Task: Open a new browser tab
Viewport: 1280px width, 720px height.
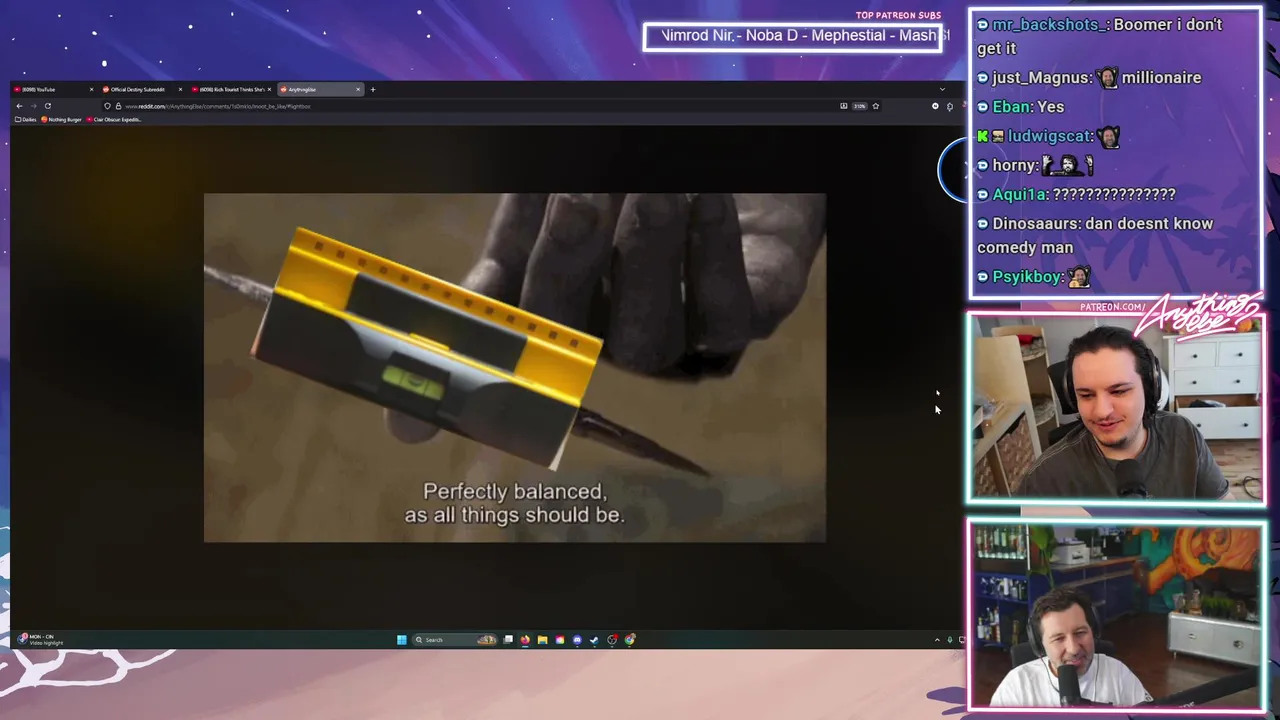Action: 373,89
